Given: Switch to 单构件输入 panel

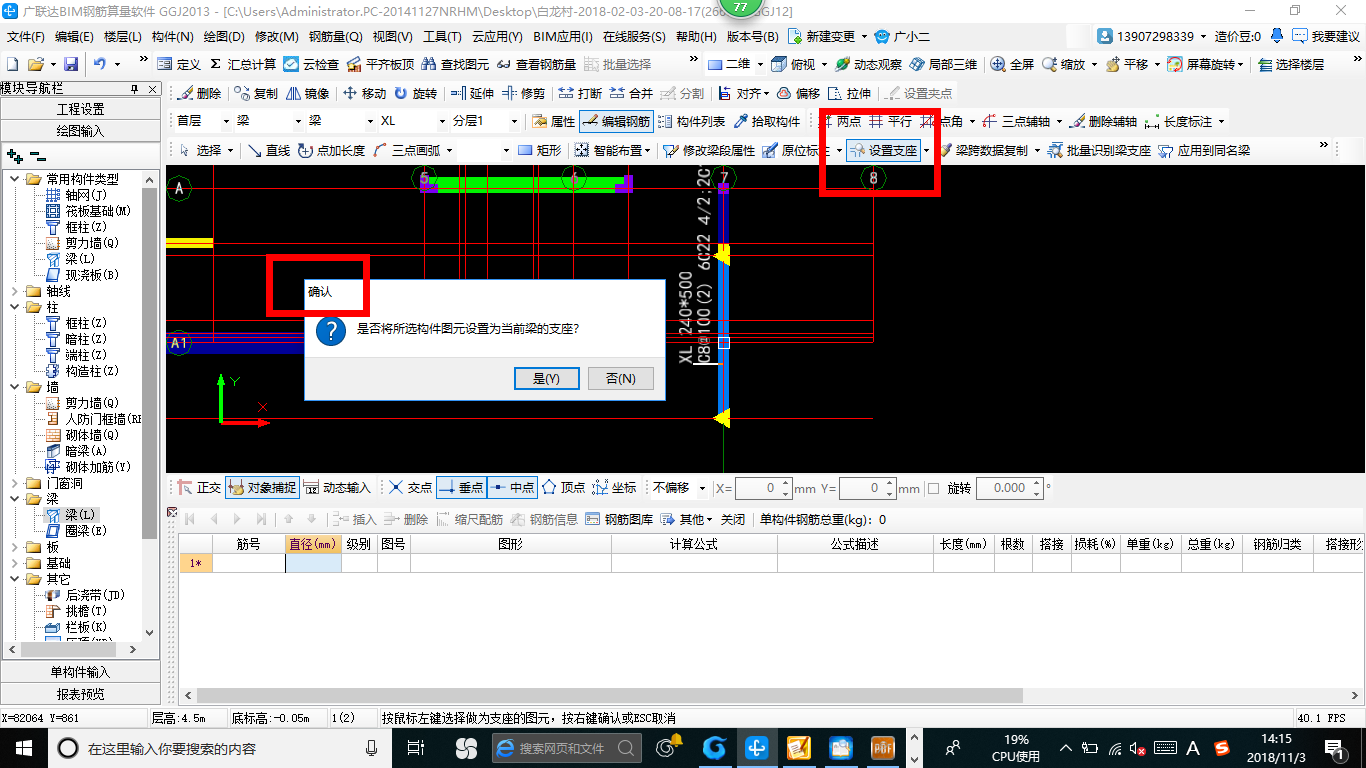Looking at the screenshot, I should click(x=80, y=672).
